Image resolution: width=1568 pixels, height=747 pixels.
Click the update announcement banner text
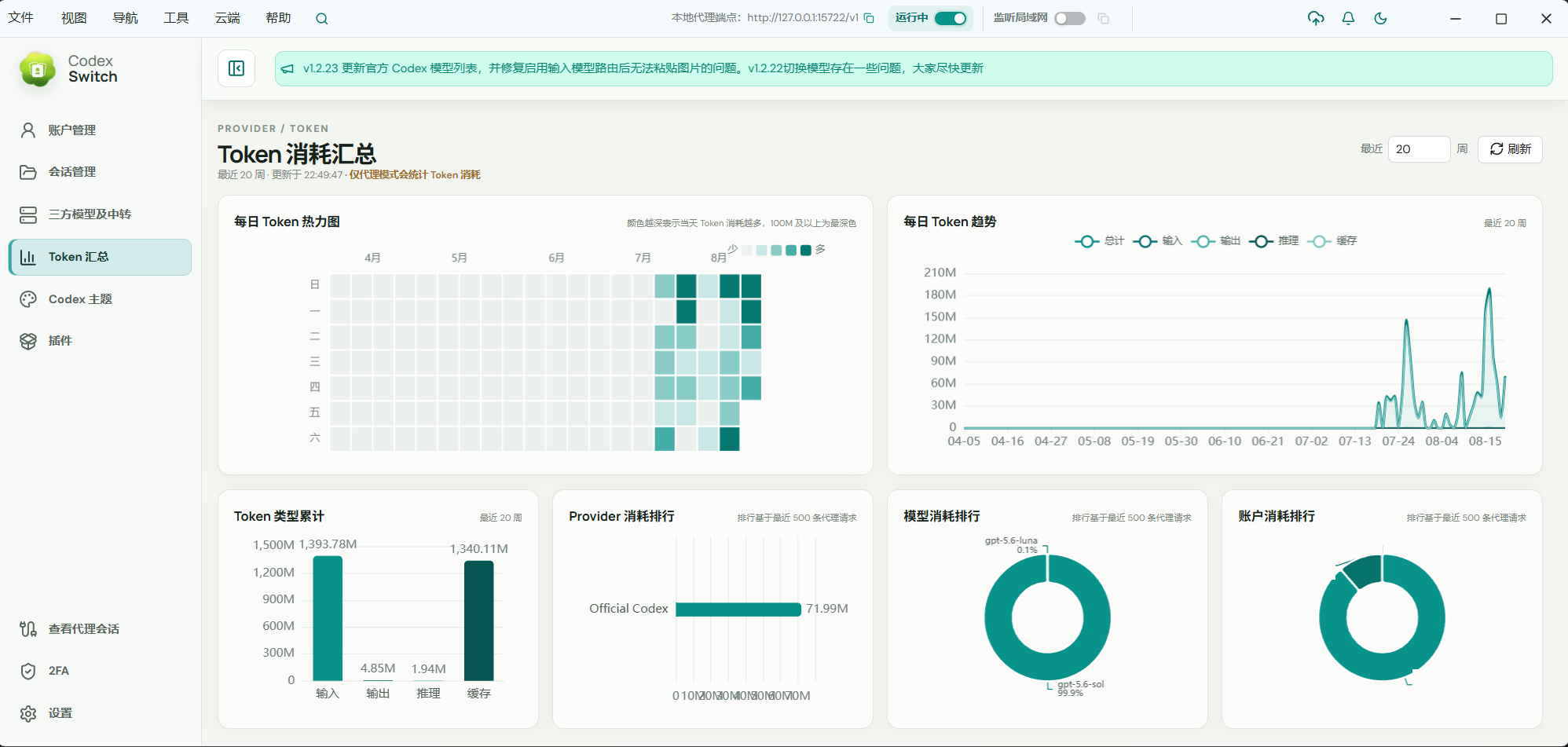click(x=643, y=68)
